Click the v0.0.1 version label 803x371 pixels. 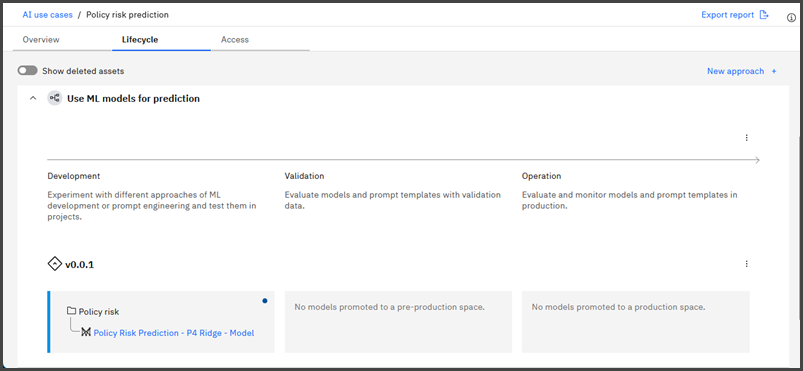[x=79, y=265]
